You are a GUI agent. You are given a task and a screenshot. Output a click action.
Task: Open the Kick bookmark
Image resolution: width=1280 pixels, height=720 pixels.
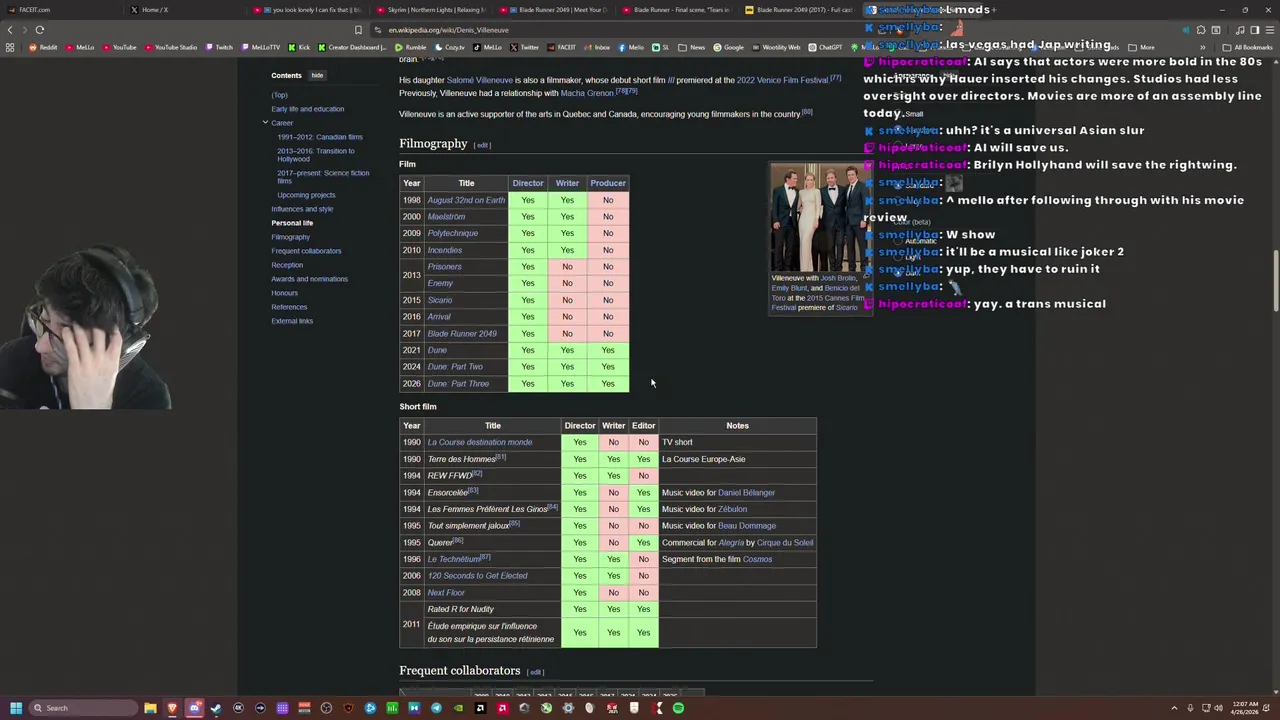click(298, 47)
